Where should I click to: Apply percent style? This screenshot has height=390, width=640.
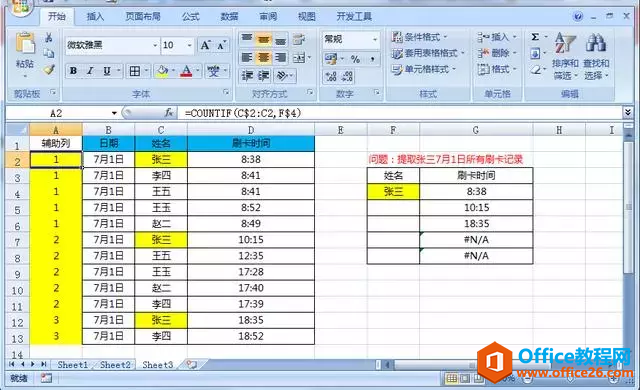click(356, 59)
